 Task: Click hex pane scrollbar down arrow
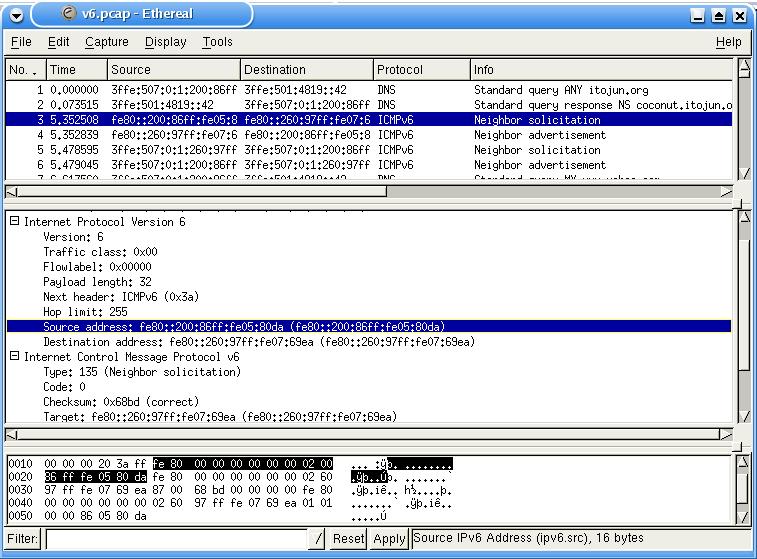743,515
